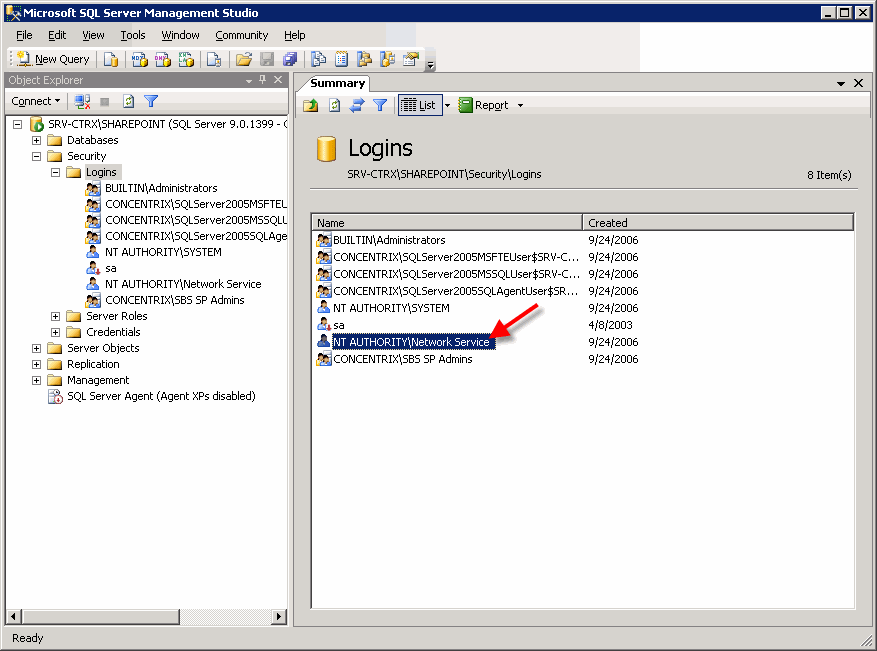The image size is (877, 651).
Task: Expand the Server Objects folder
Action: [x=36, y=348]
